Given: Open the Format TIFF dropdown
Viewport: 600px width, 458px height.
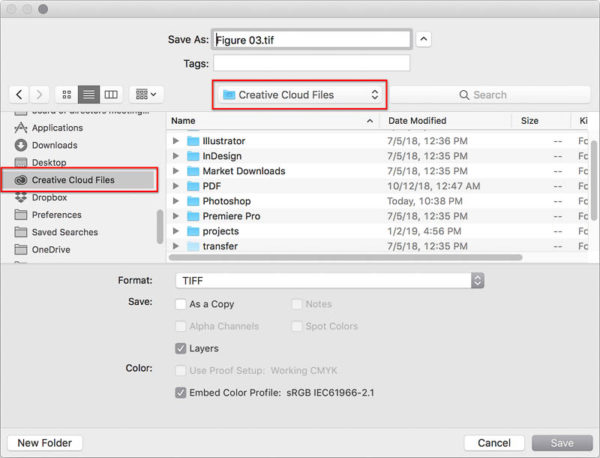Looking at the screenshot, I should coord(330,280).
